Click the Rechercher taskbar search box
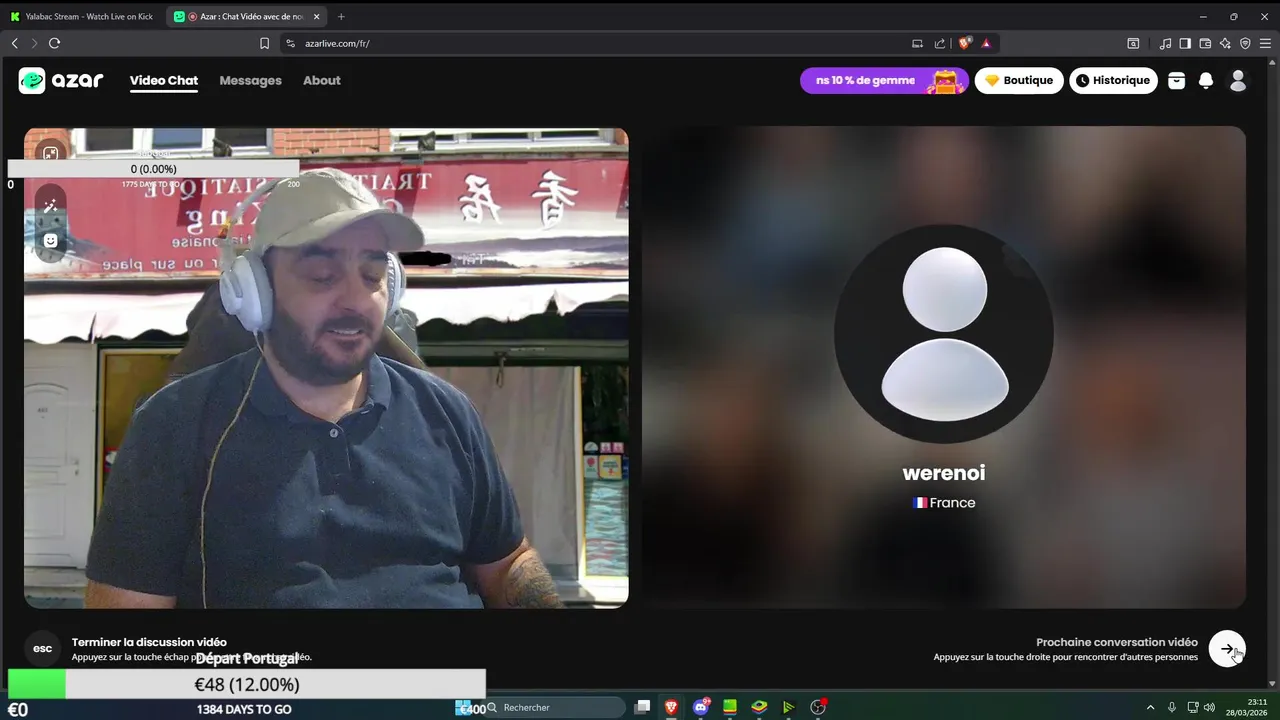The height and width of the screenshot is (720, 1280). coord(555,707)
